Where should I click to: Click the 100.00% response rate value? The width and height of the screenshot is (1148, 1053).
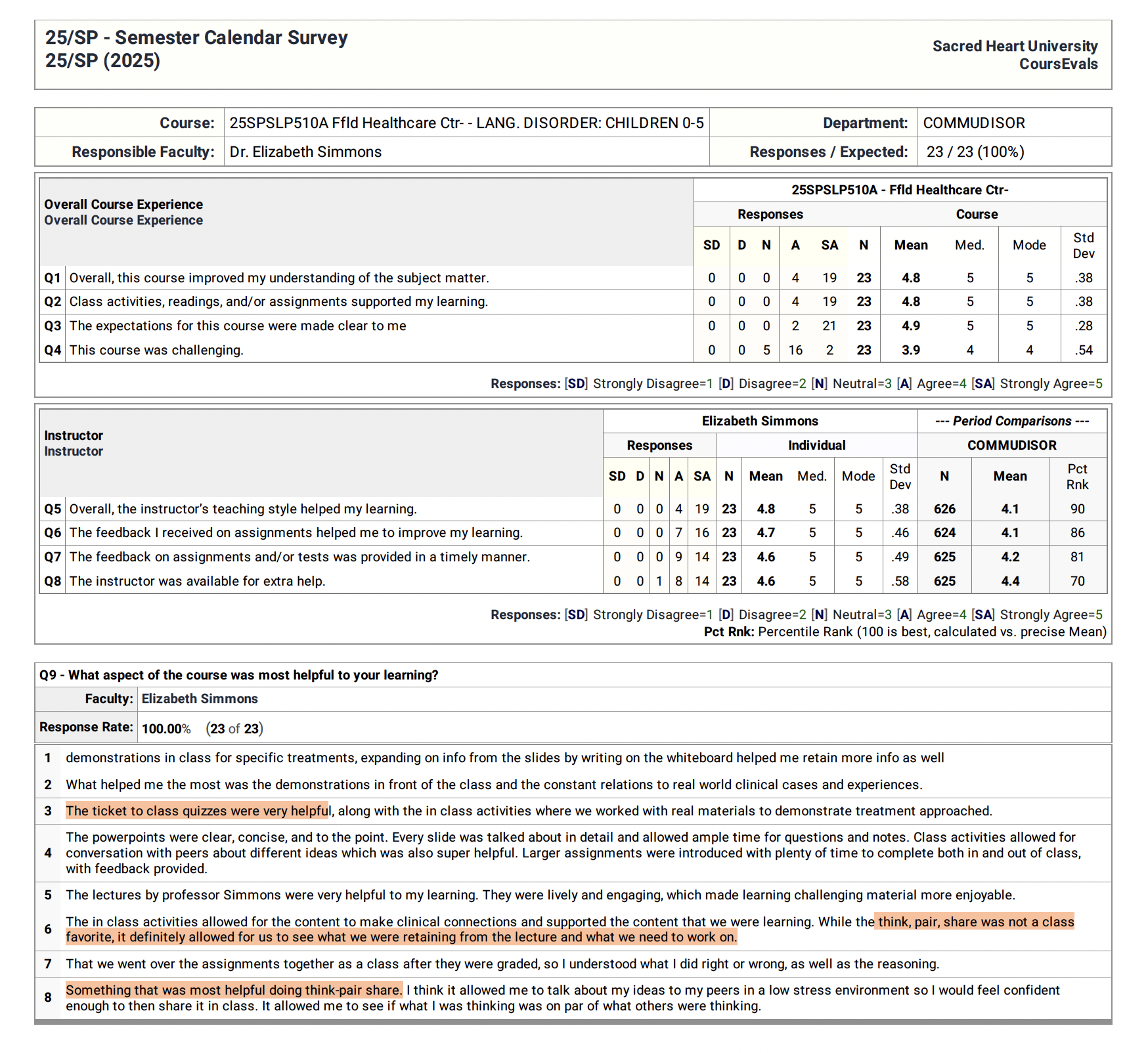click(166, 729)
